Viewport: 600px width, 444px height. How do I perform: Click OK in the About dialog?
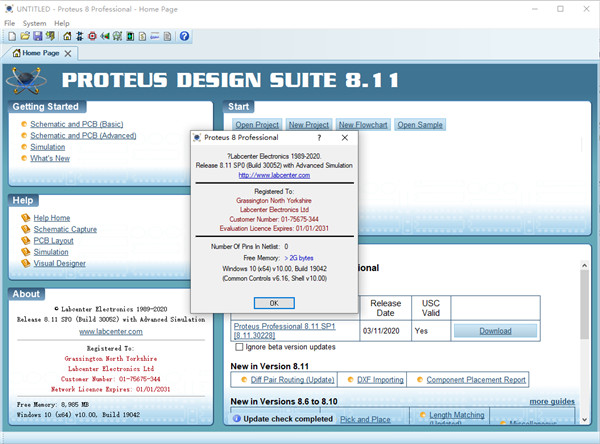pos(274,303)
